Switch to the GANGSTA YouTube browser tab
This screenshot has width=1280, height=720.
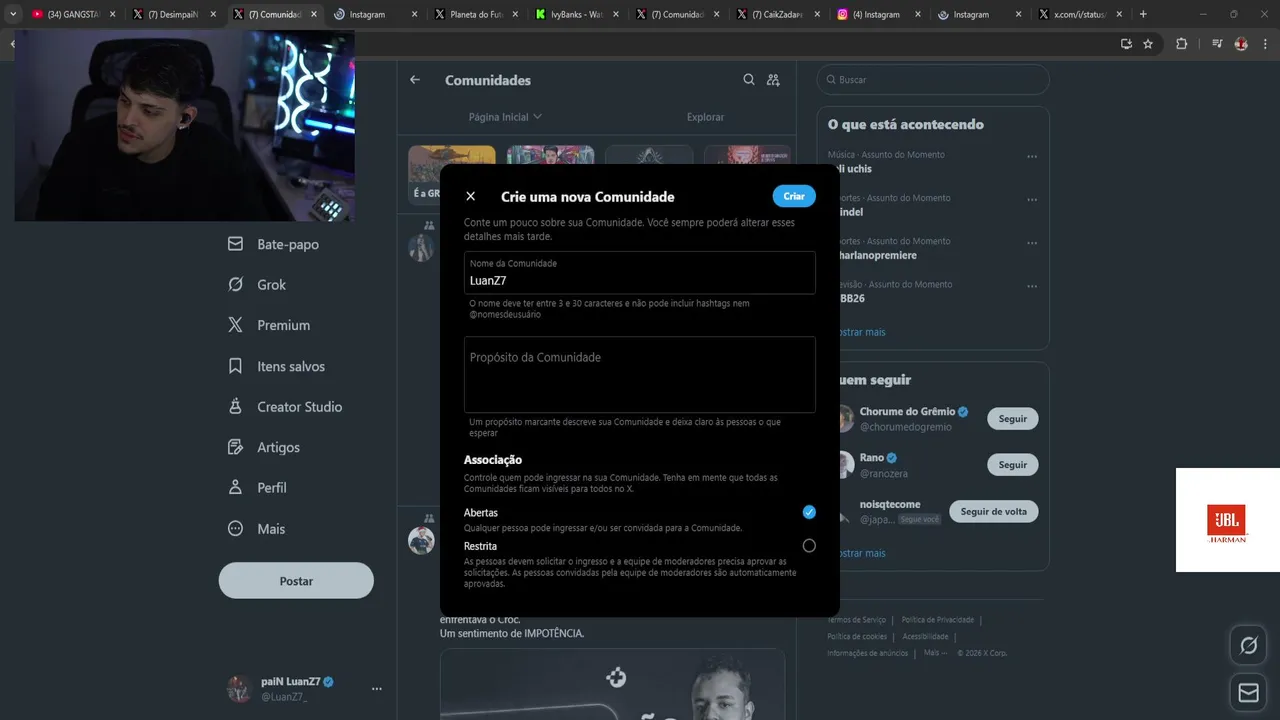[x=74, y=14]
